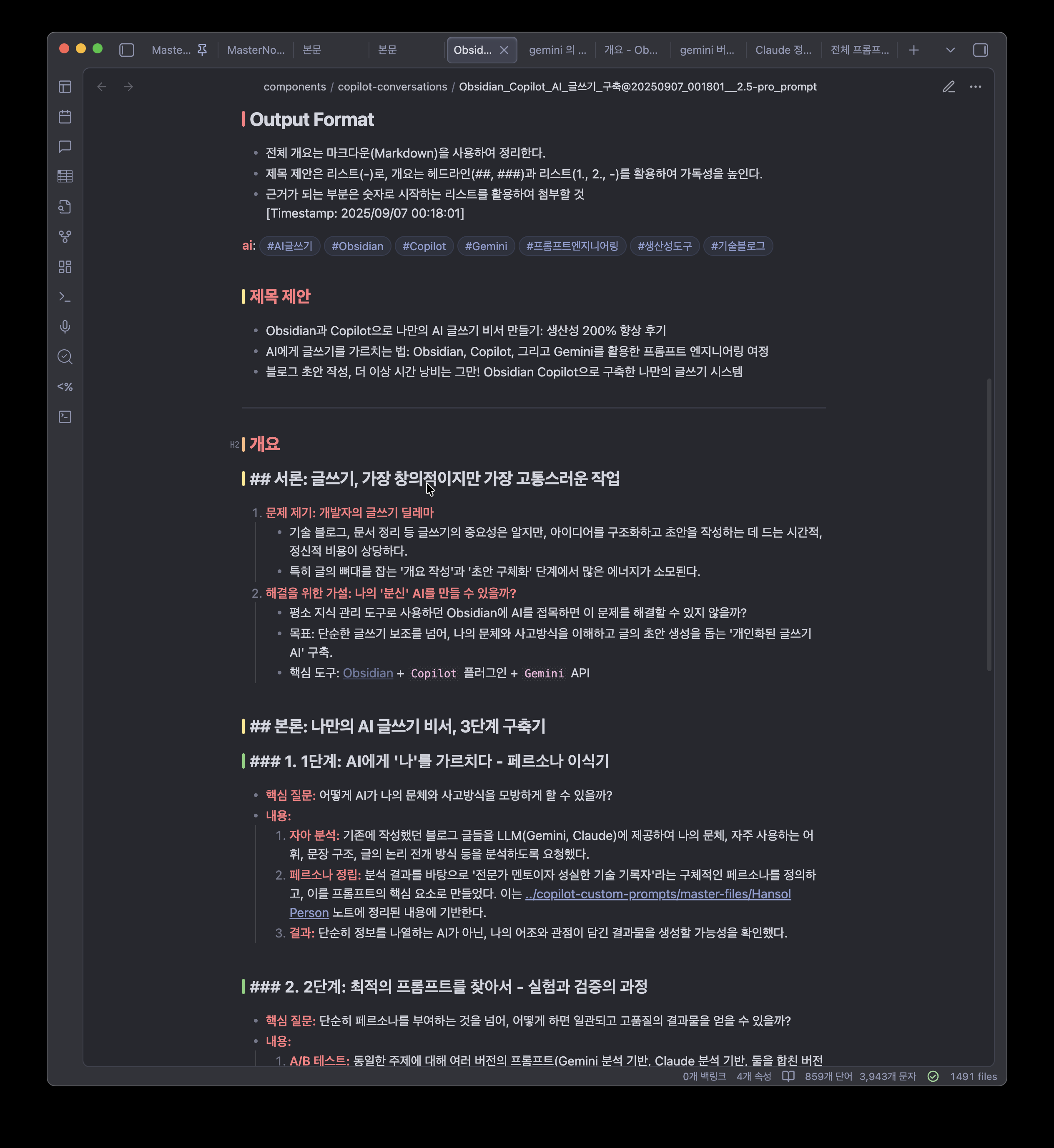Viewport: 1054px width, 1148px height.
Task: Open the graph view icon
Action: [x=65, y=237]
